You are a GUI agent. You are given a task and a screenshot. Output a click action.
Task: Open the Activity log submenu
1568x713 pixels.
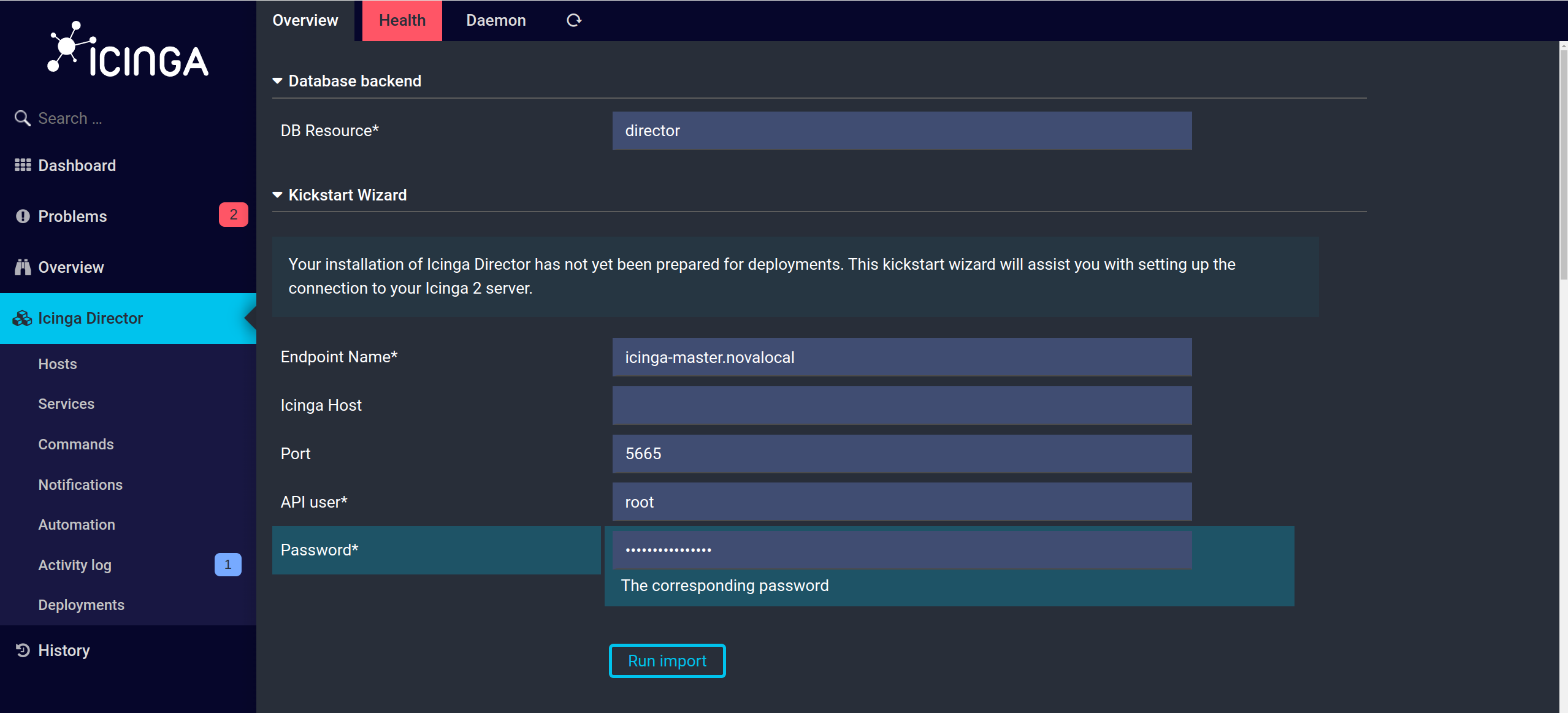tap(128, 565)
